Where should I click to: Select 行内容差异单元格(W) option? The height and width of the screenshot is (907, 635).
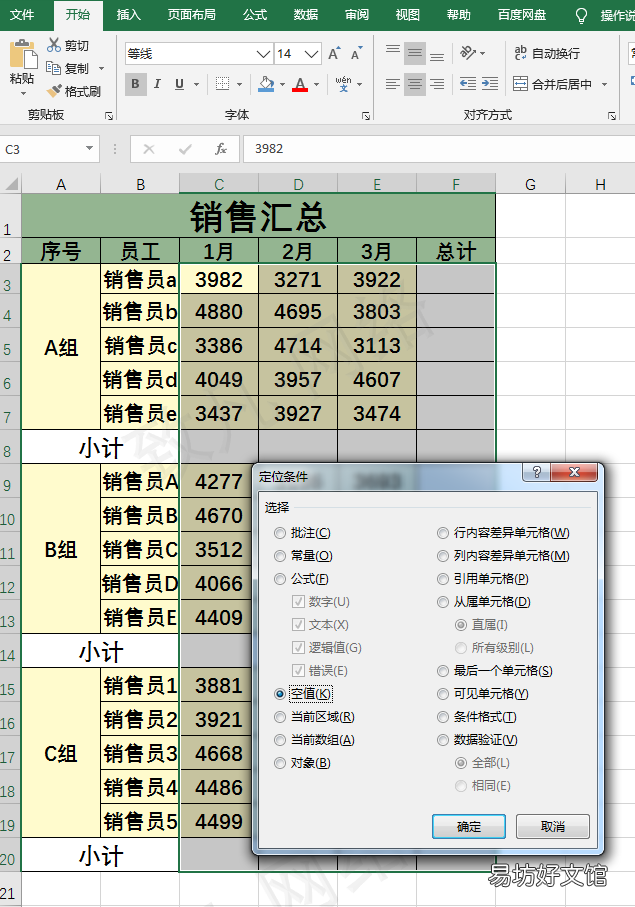coord(443,533)
